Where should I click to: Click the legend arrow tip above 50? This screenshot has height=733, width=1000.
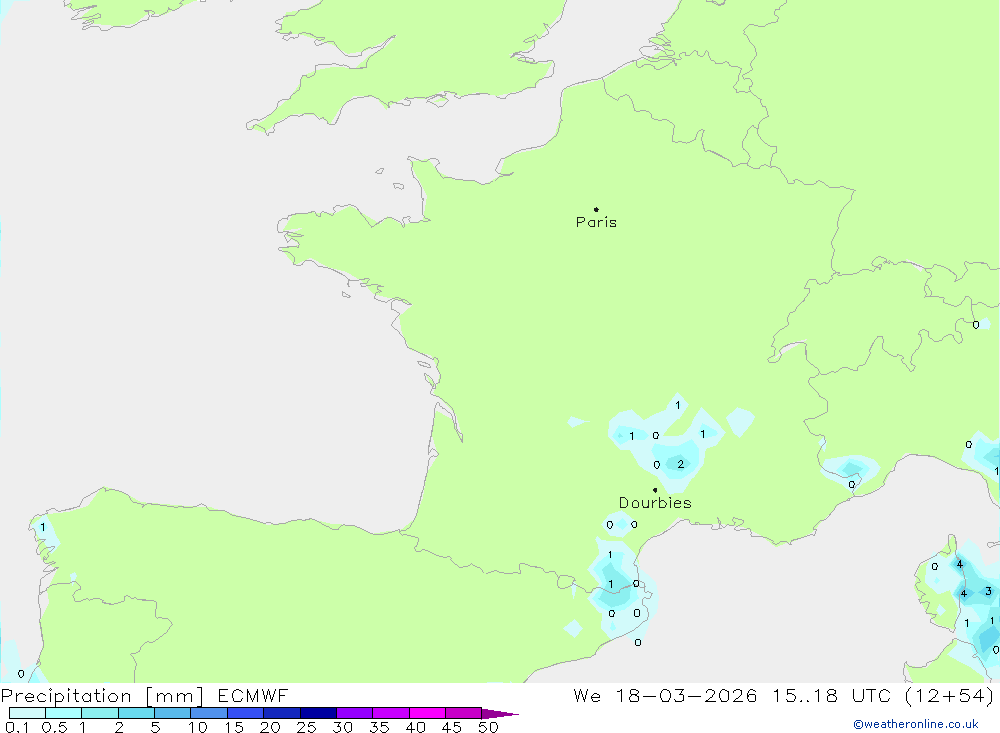pos(501,713)
